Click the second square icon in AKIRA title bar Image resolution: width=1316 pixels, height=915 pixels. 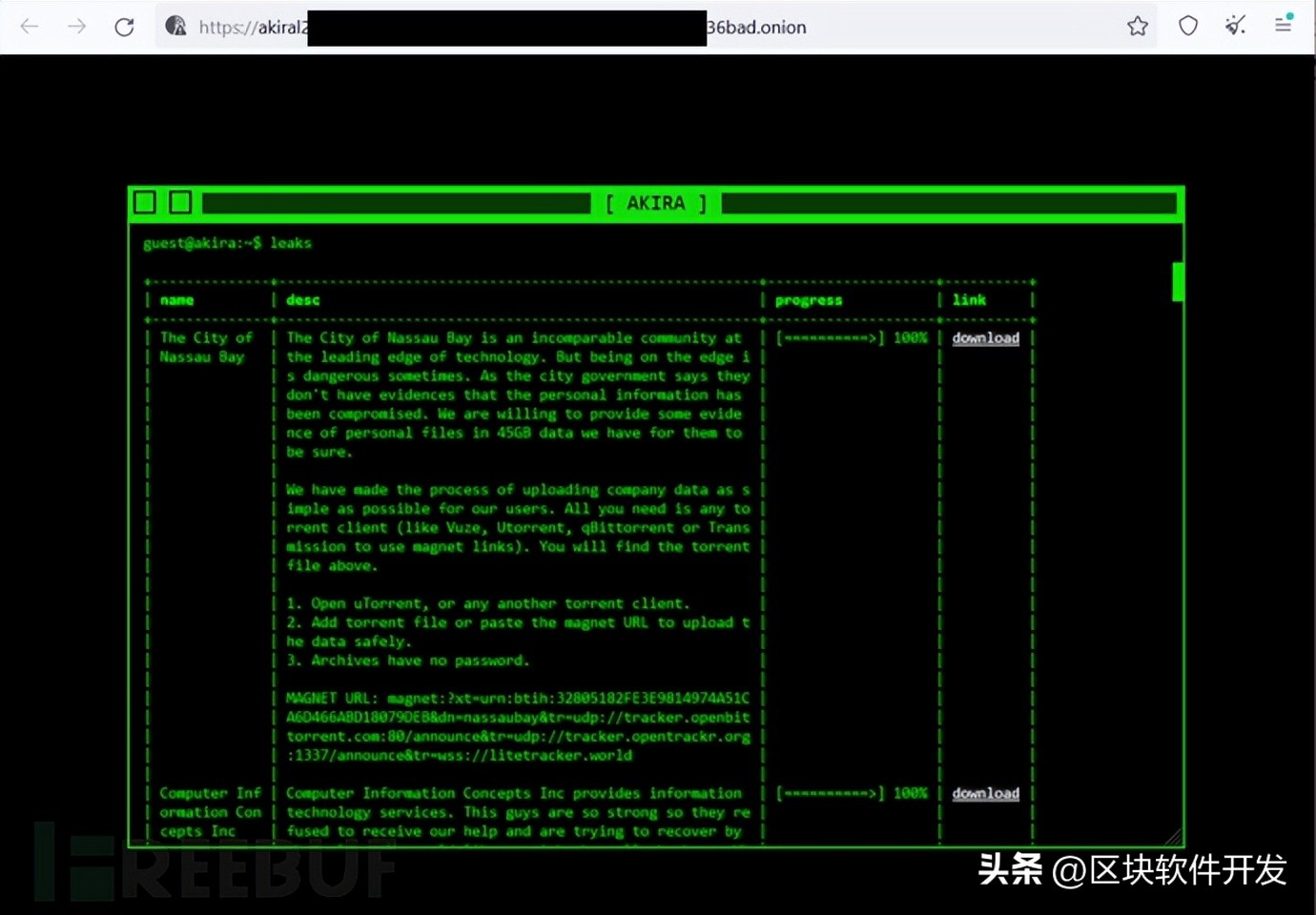pos(179,202)
